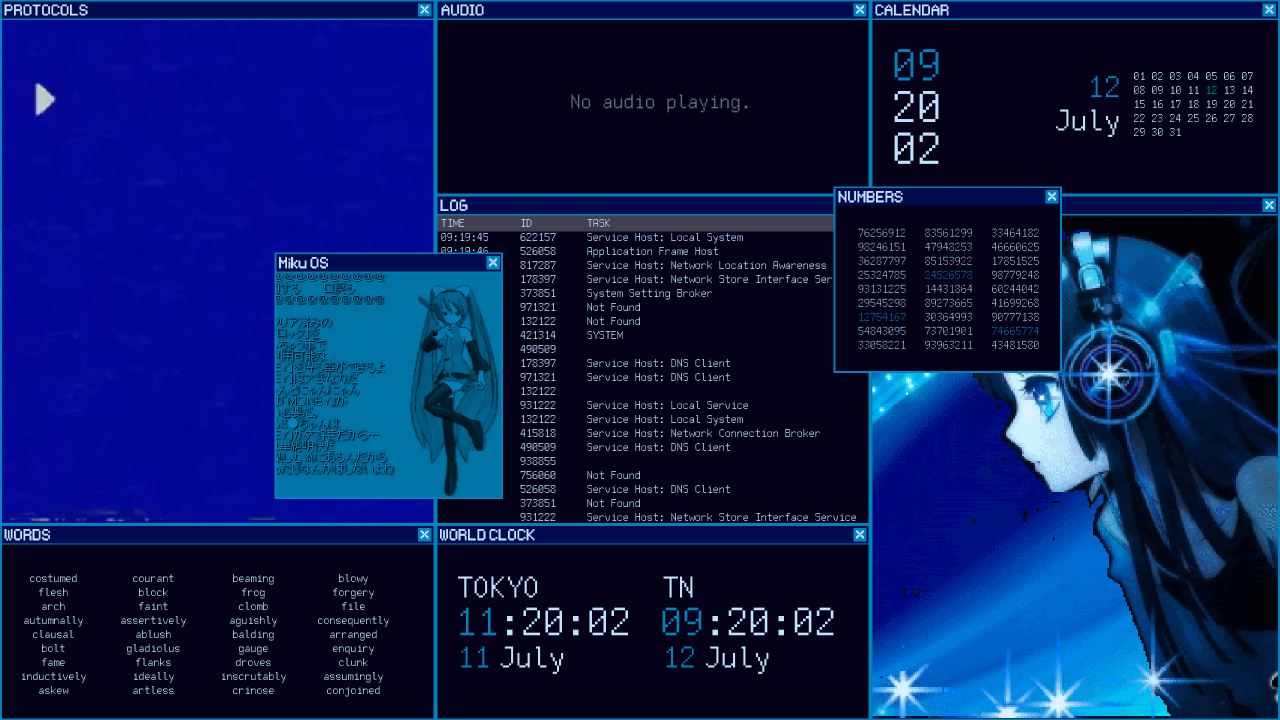Close the CALENDAR window
This screenshot has height=720, width=1280.
pos(1269,10)
